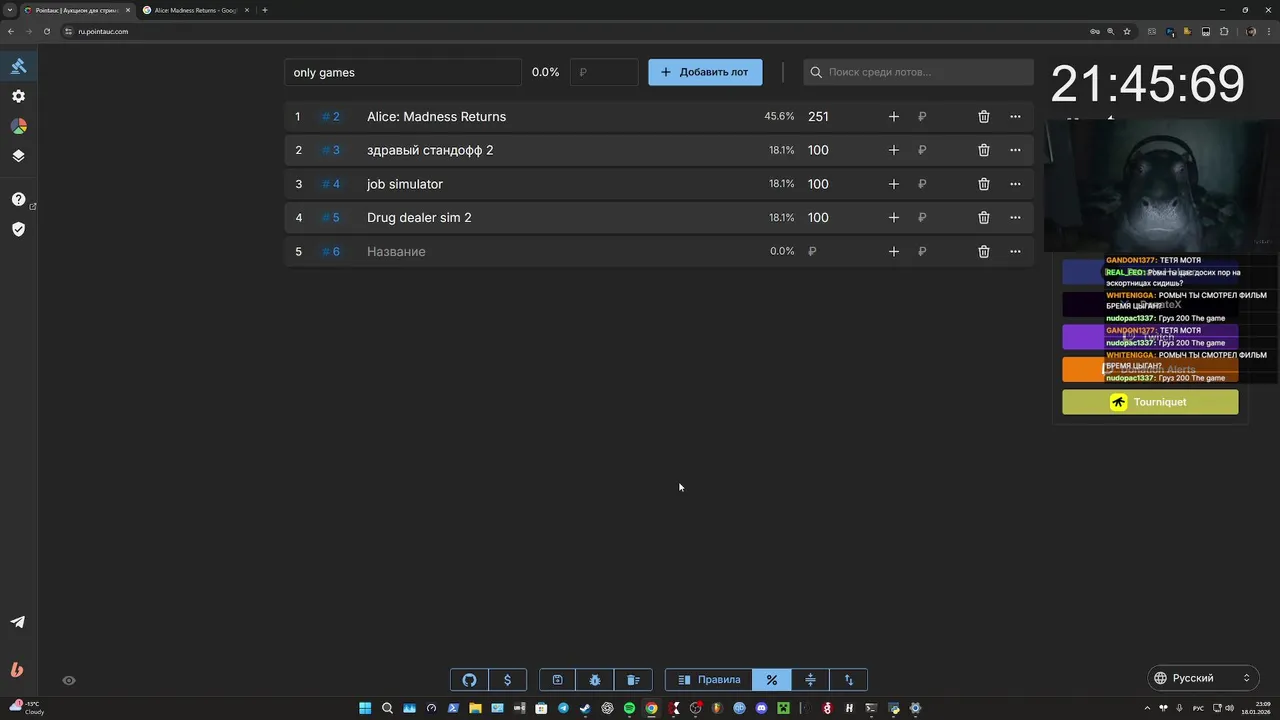Click the 251 amount of Alice lot

tap(818, 117)
